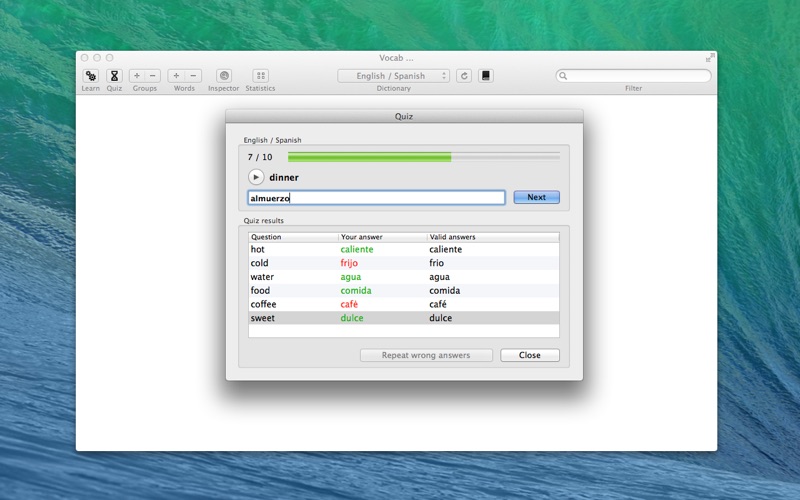Click the dictionary book icon
Screen dimensions: 800x500
pyautogui.click(x=486, y=76)
